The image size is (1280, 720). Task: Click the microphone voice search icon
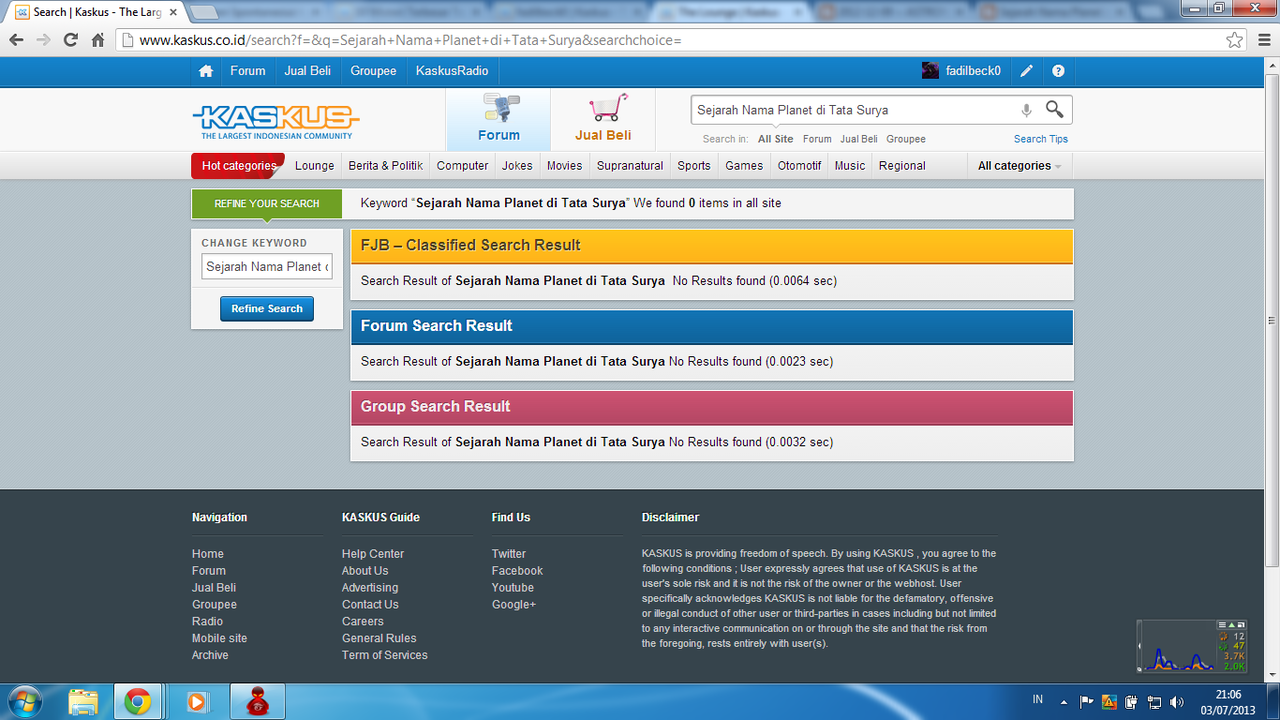pos(1026,110)
